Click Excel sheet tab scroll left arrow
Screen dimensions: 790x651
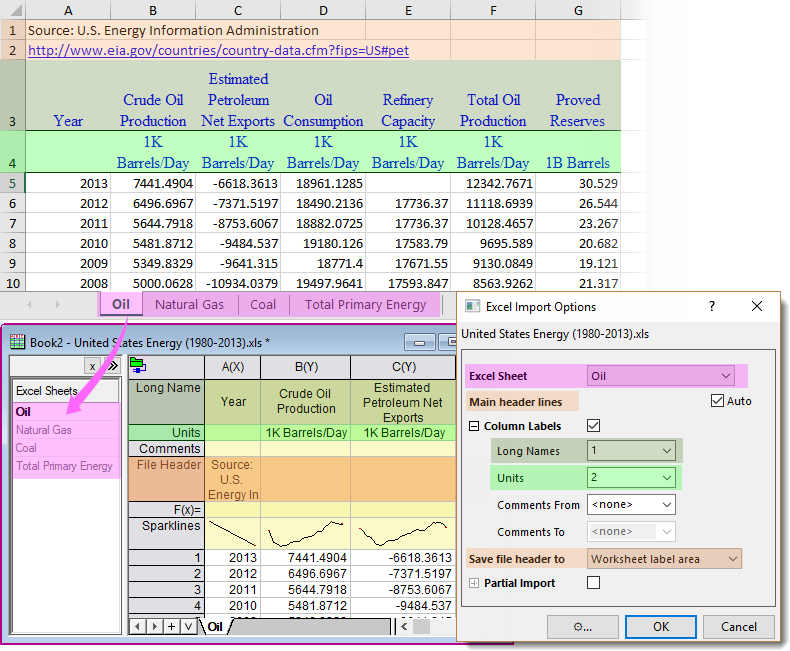coord(29,304)
